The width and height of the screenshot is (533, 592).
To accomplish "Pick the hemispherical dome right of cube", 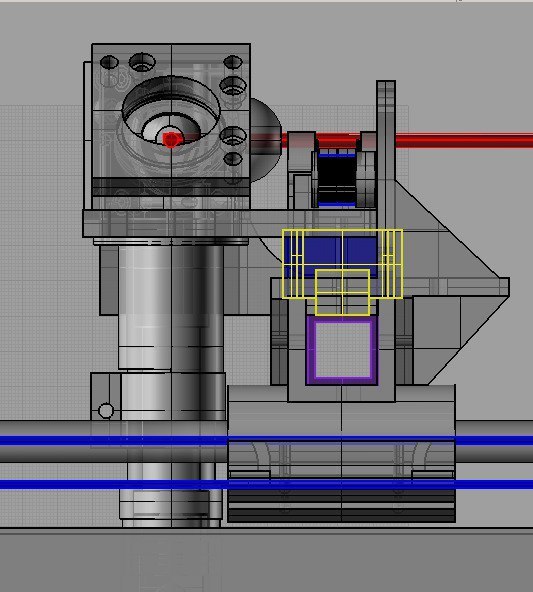I will pyautogui.click(x=266, y=140).
